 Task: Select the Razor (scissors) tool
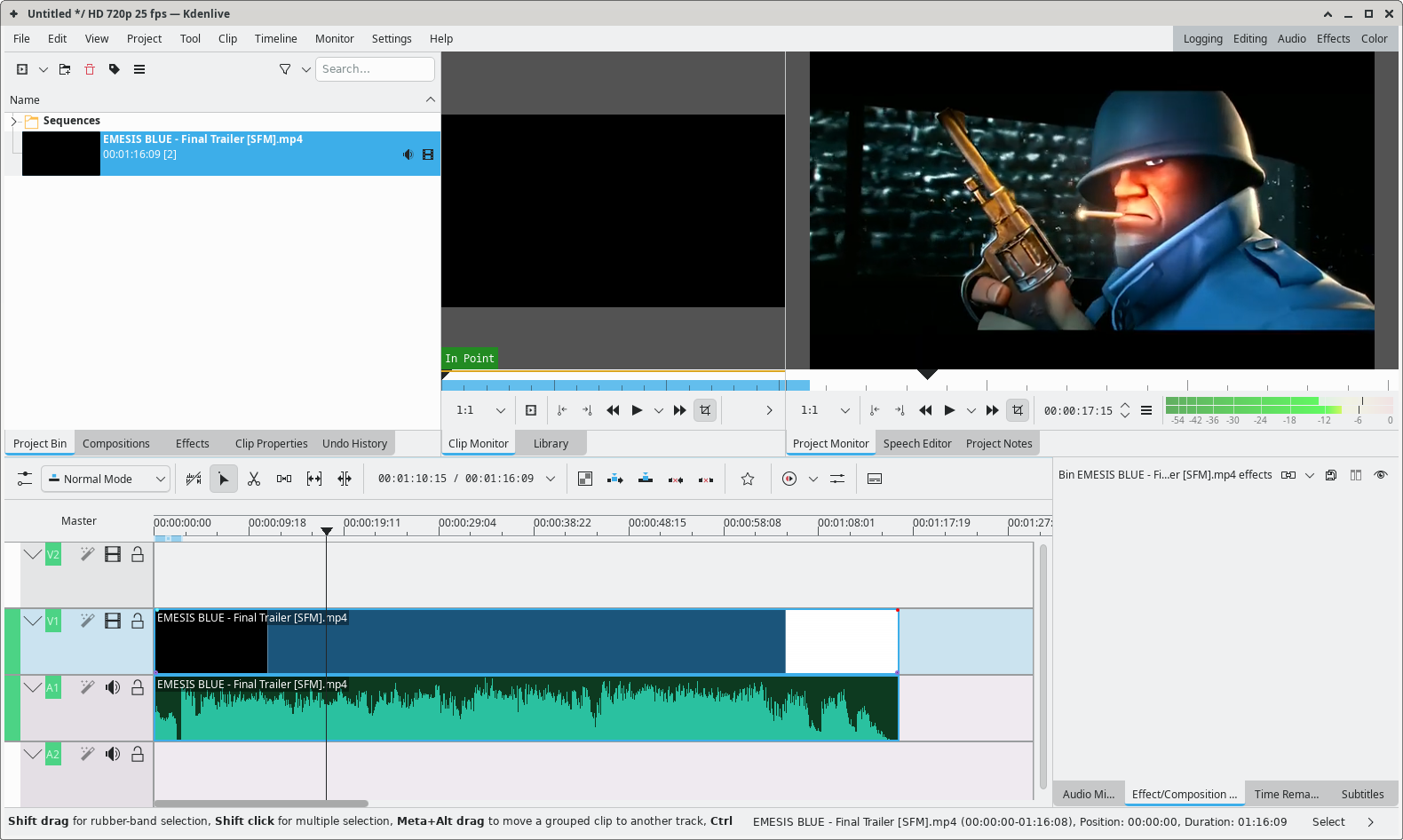pos(254,479)
